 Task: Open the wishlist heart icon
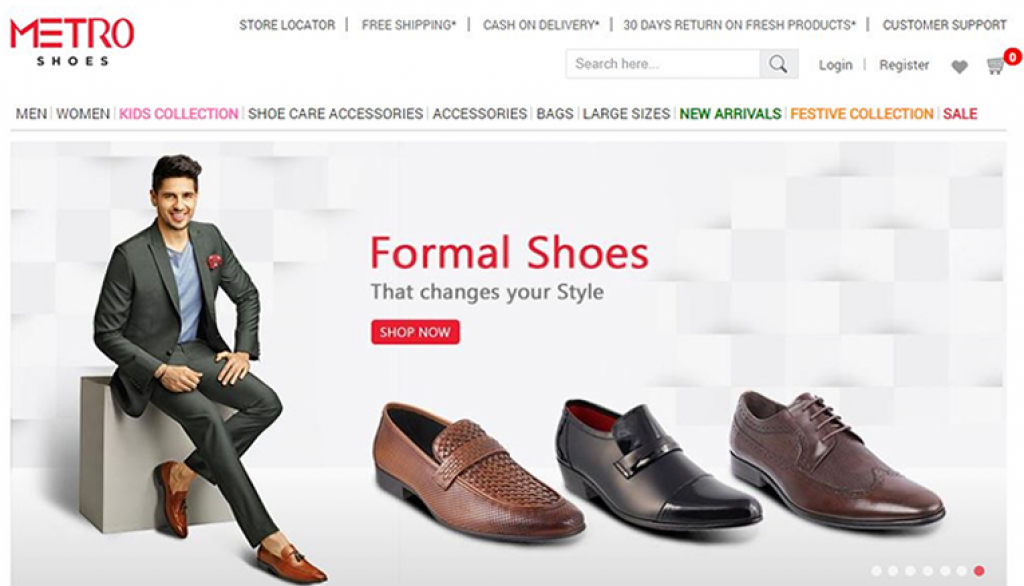(x=959, y=66)
